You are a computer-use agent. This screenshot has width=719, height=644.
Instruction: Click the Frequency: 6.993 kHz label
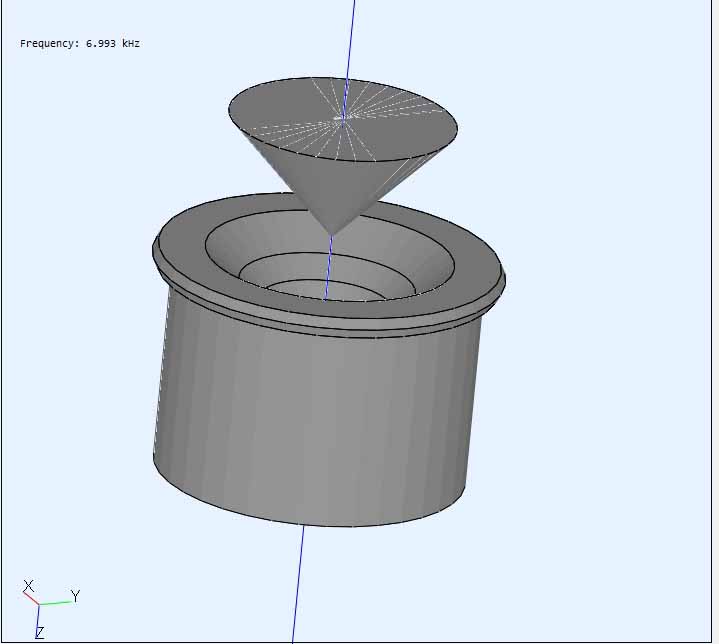point(80,44)
